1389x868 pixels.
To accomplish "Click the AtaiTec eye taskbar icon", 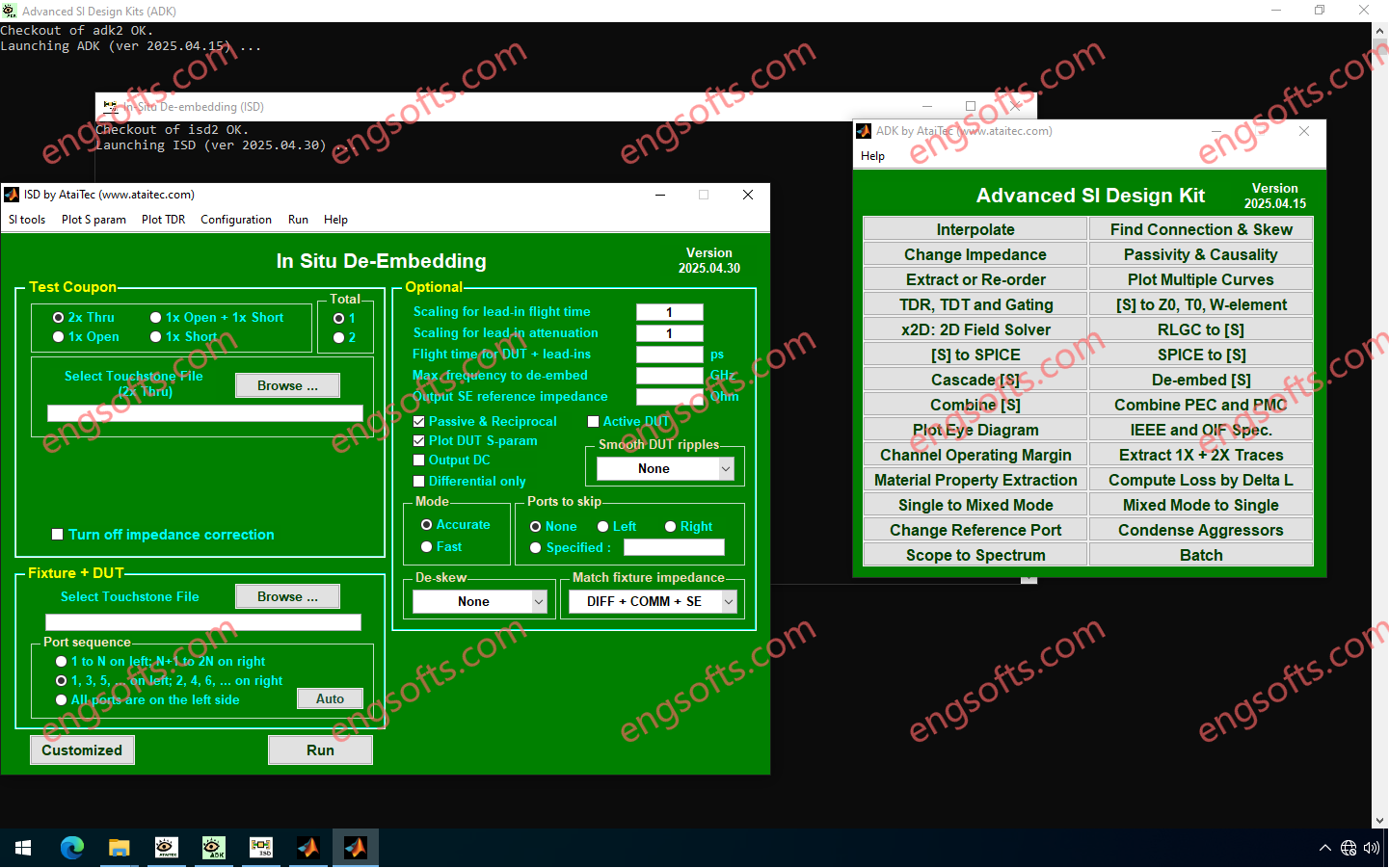I will click(x=167, y=848).
